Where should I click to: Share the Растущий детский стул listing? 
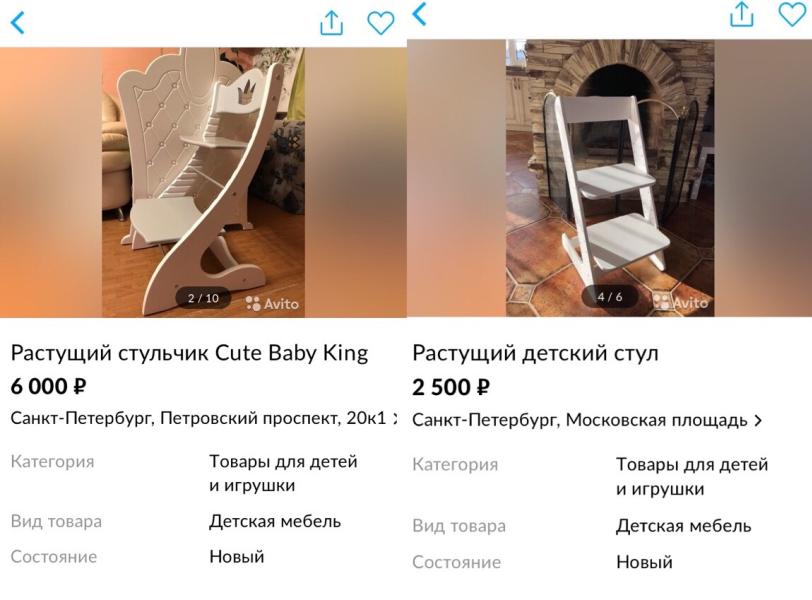point(742,14)
